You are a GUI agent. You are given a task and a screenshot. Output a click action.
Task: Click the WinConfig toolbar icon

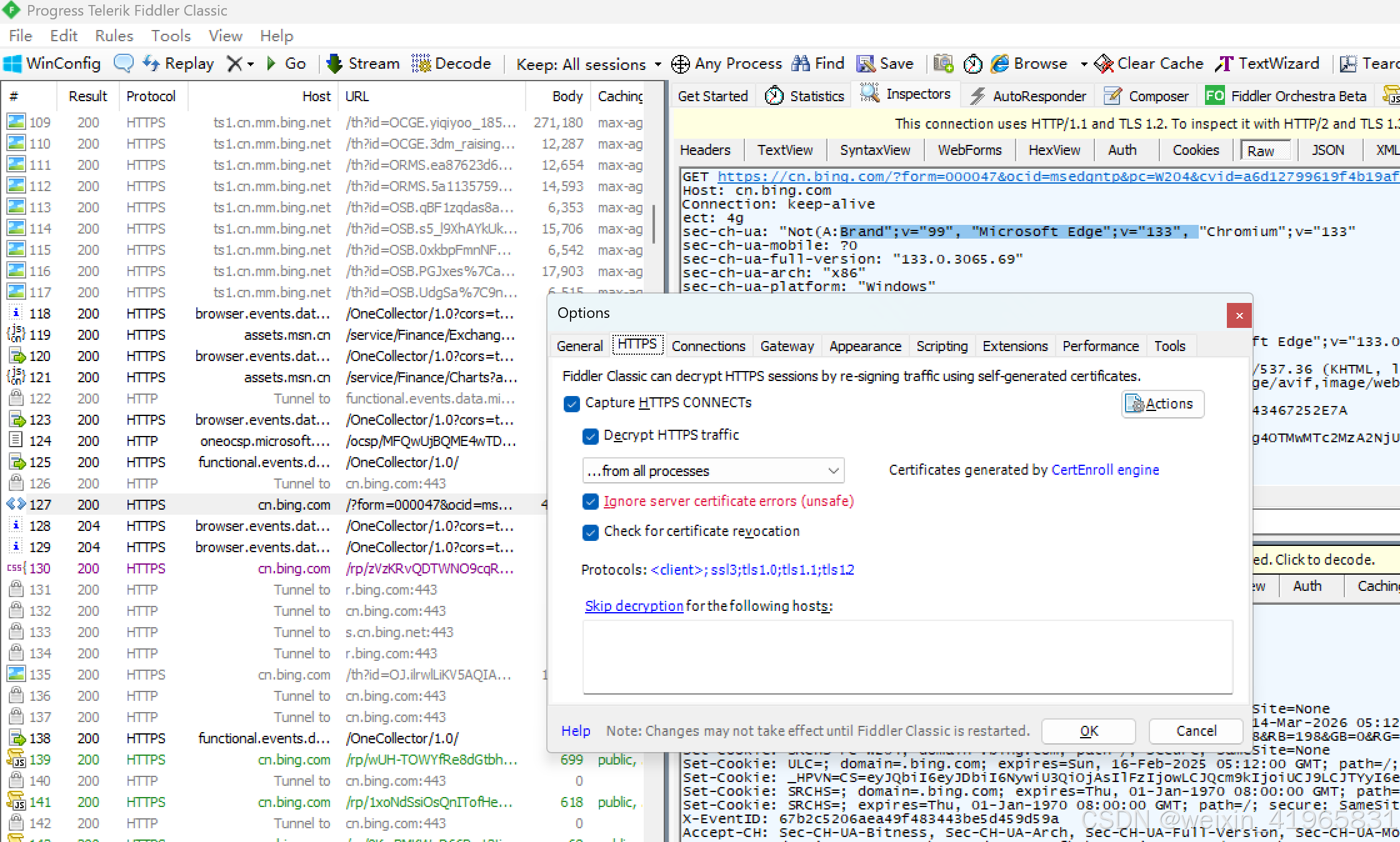[12, 64]
